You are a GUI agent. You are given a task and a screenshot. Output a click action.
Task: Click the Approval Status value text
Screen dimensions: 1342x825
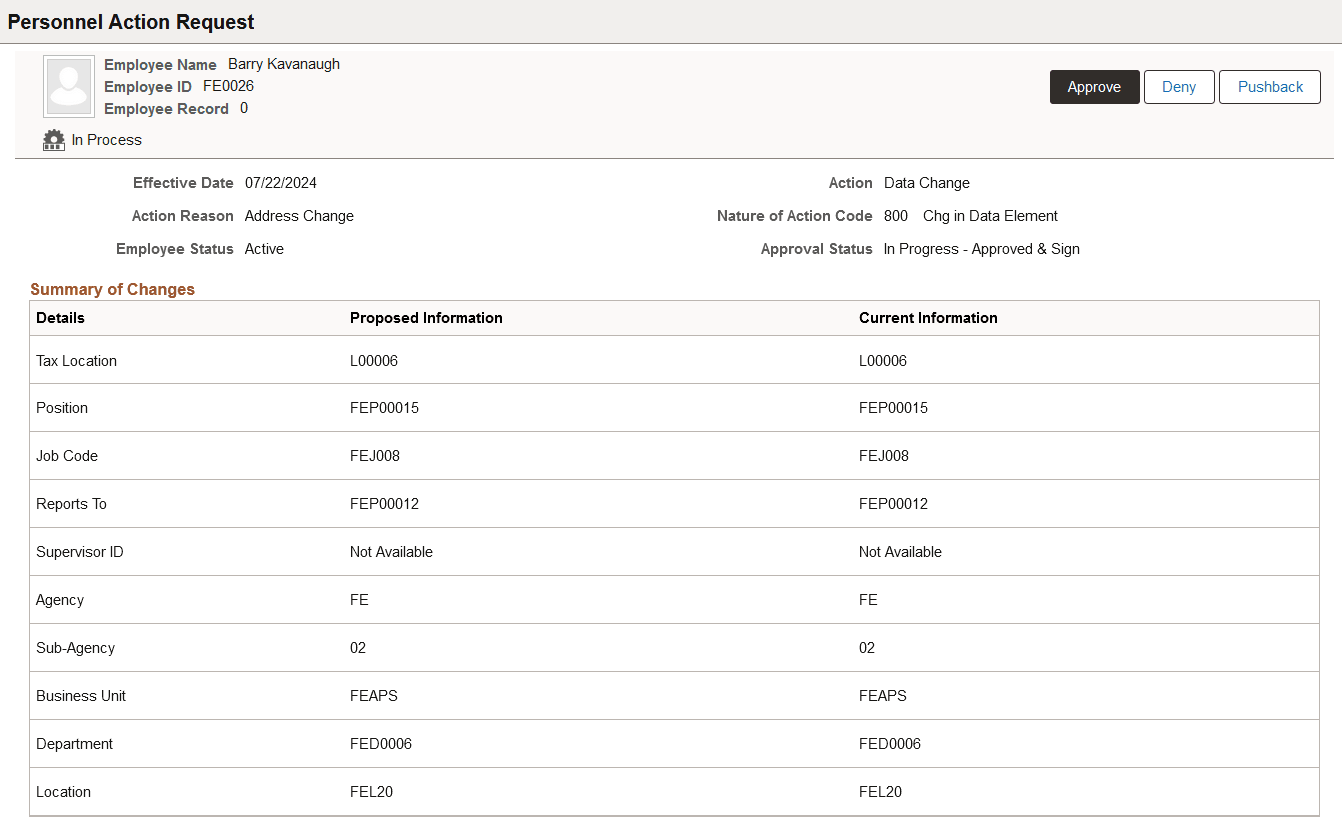(982, 249)
